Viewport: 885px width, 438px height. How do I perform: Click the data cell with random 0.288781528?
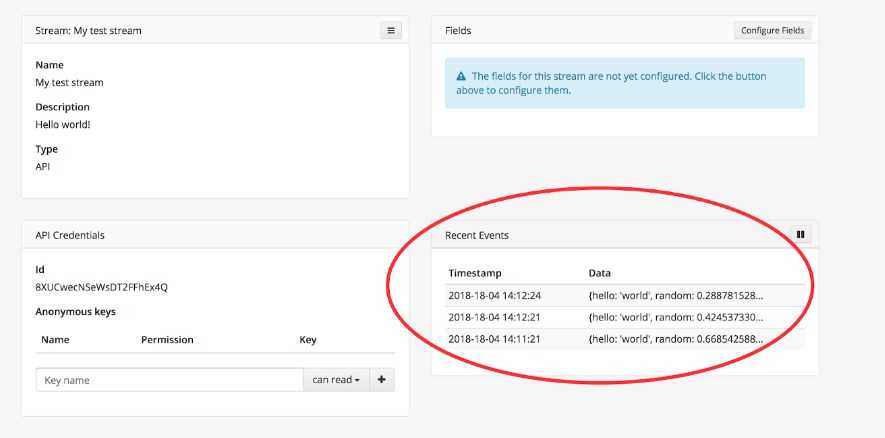click(676, 296)
